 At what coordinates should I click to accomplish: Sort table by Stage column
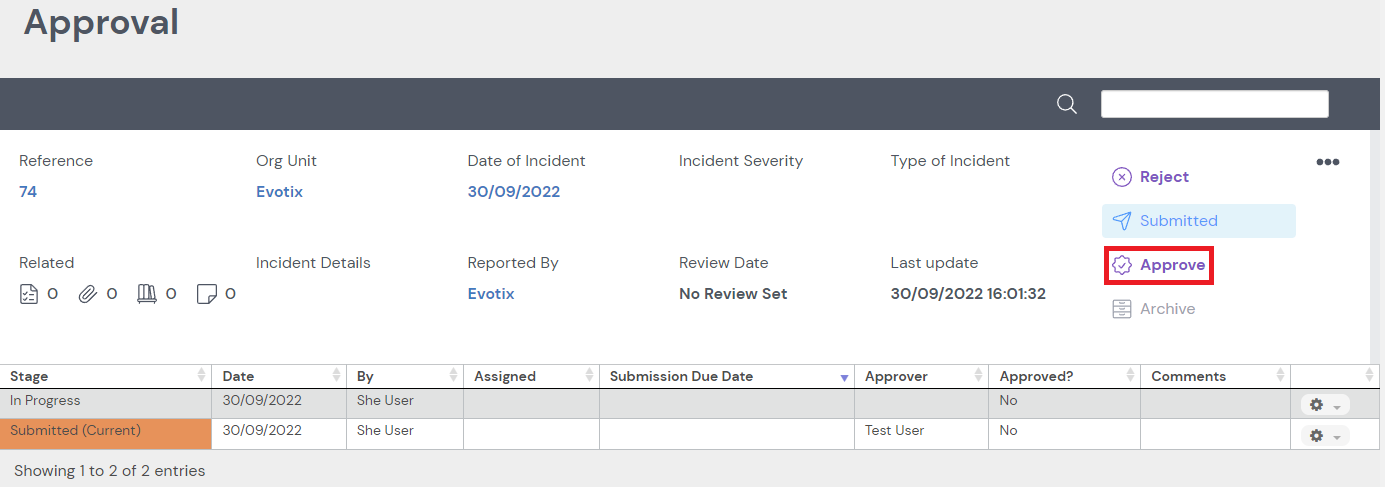105,377
